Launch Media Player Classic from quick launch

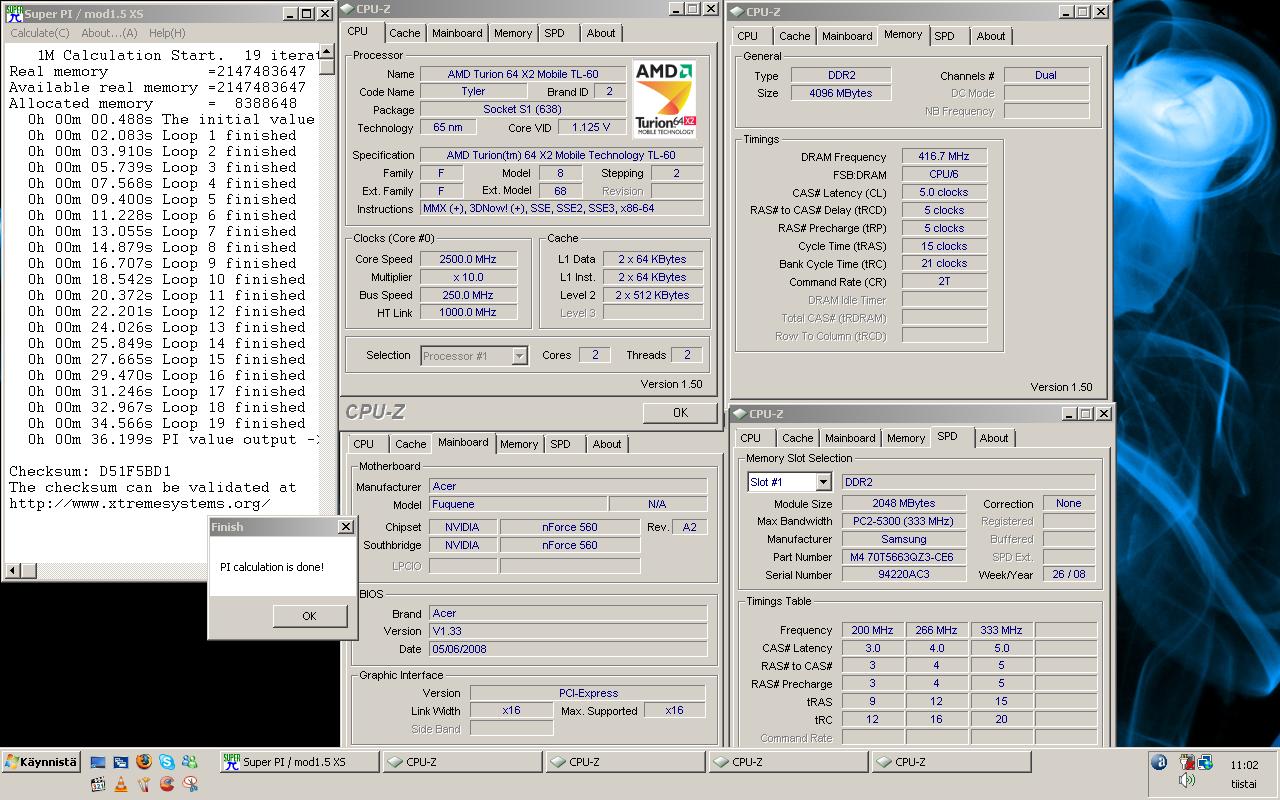(98, 784)
